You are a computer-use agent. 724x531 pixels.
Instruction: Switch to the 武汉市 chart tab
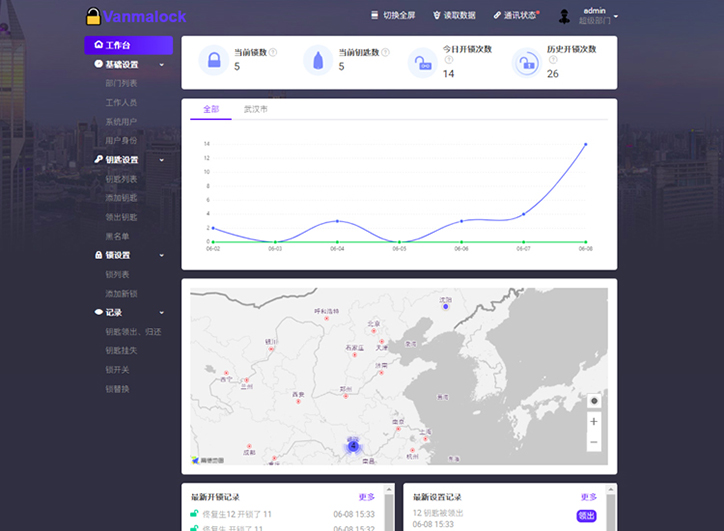pos(255,109)
